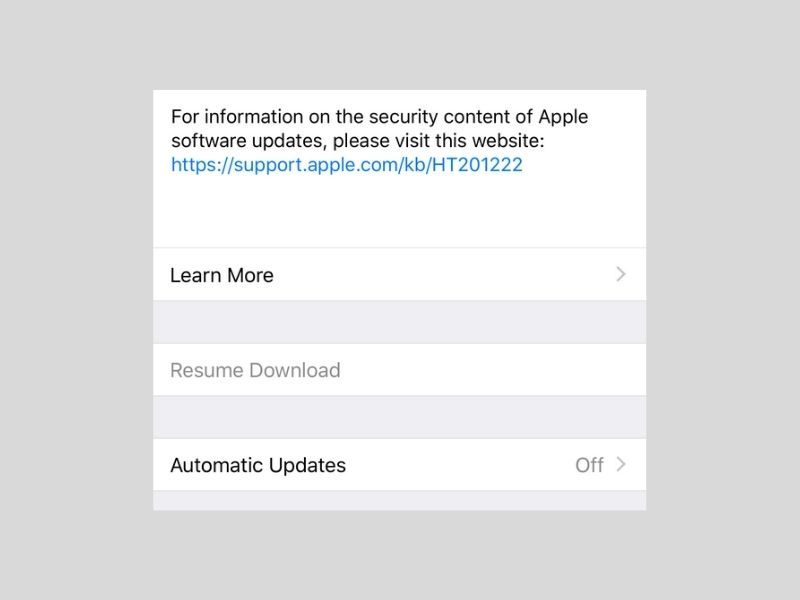Screen dimensions: 800x600
Task: Tap the chevron on Learn More row
Action: (620, 274)
